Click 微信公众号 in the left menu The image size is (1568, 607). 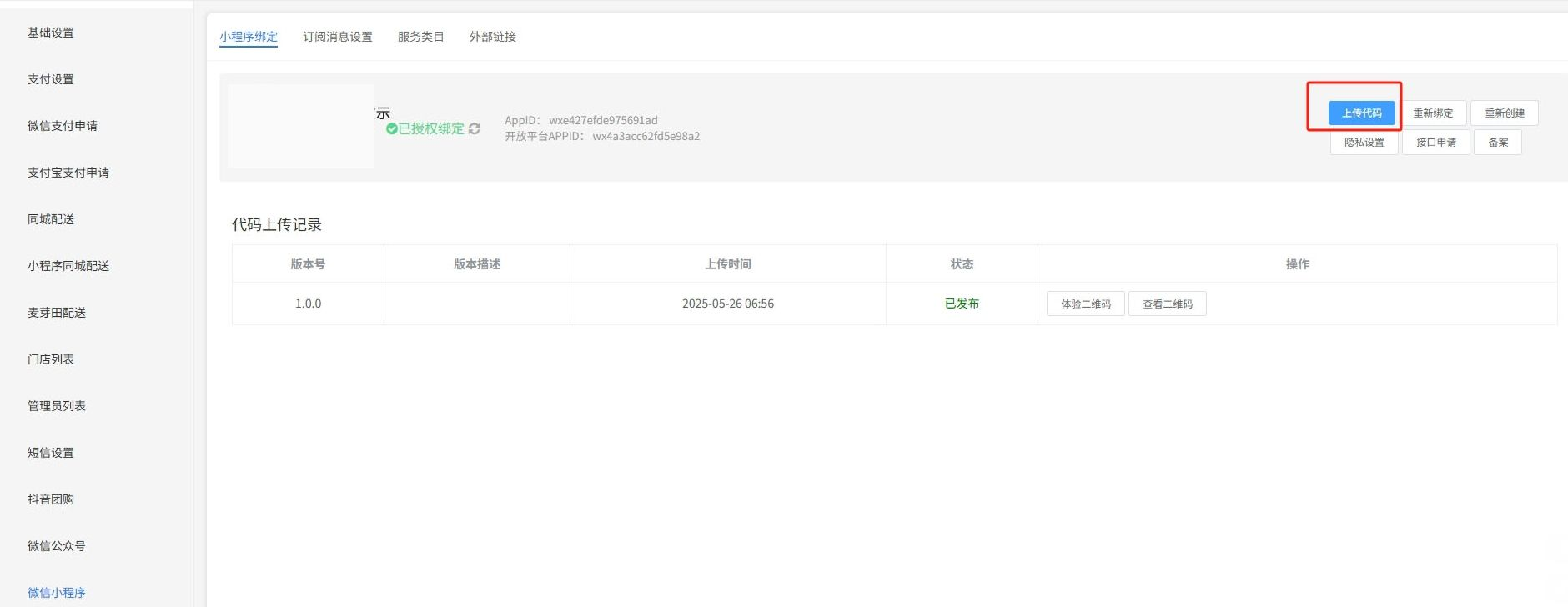pos(57,546)
